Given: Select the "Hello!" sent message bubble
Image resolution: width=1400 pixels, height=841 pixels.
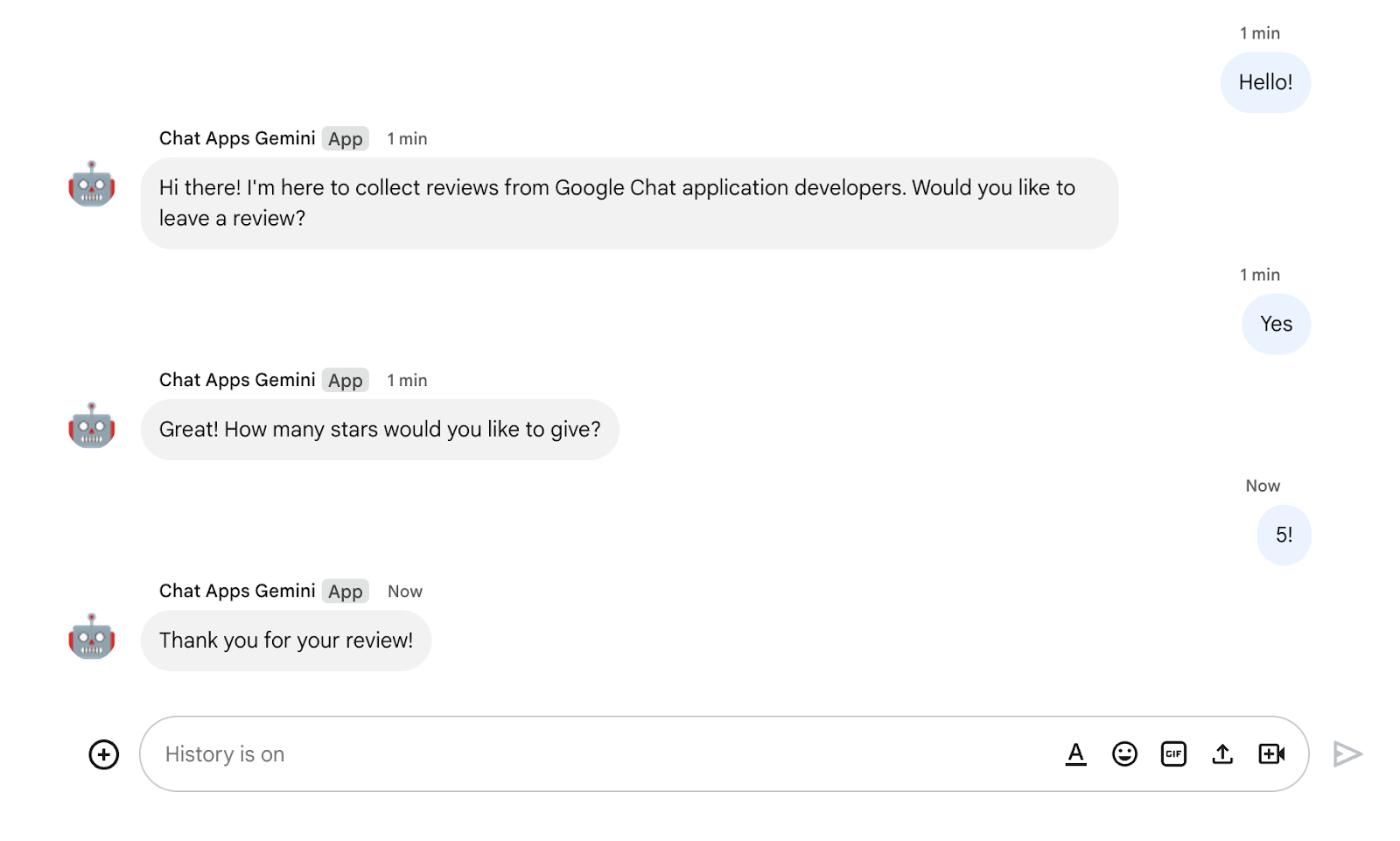Looking at the screenshot, I should click(1265, 82).
